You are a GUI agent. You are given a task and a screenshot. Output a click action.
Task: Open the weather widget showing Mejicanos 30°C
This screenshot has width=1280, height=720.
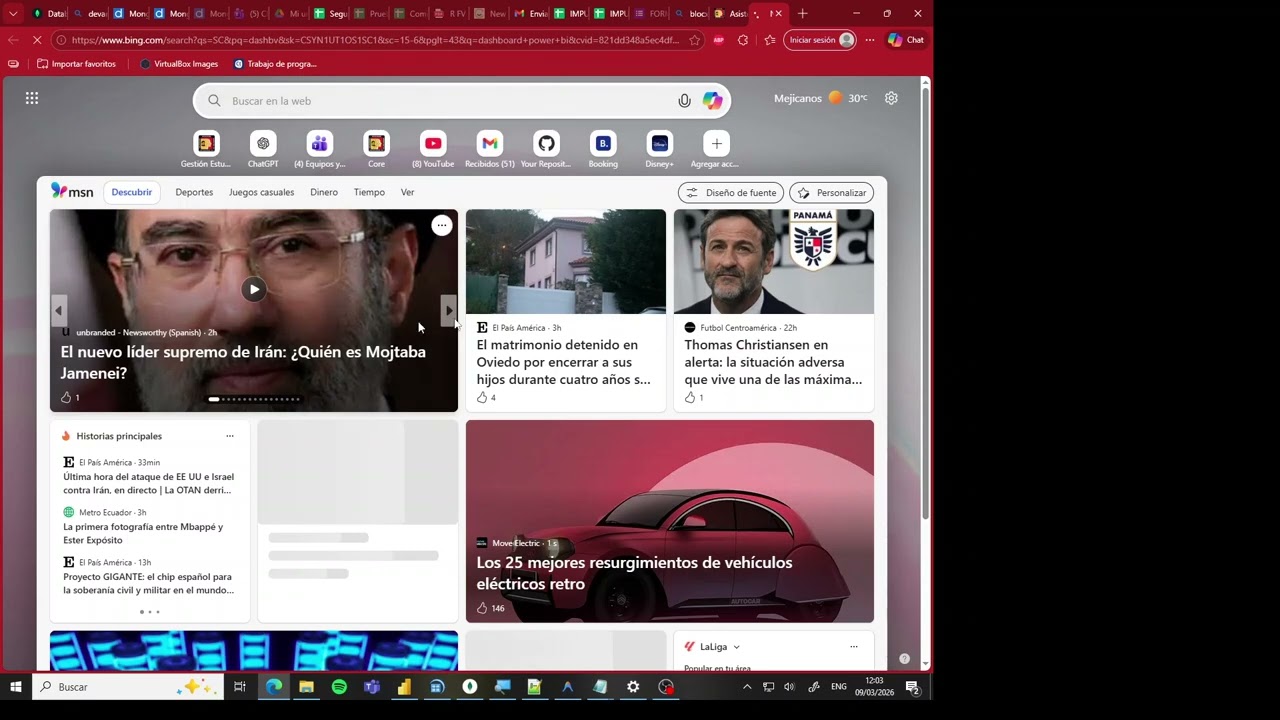coord(820,98)
